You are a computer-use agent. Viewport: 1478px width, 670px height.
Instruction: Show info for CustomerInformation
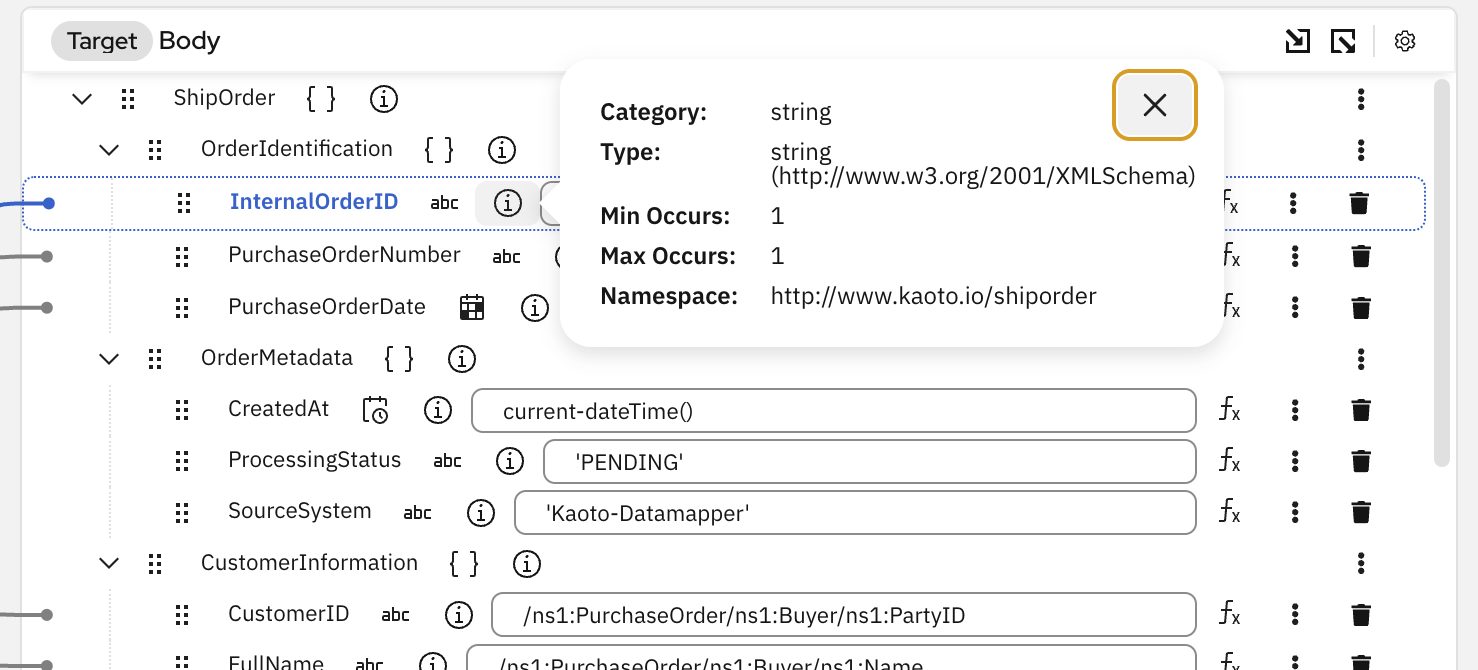527,564
